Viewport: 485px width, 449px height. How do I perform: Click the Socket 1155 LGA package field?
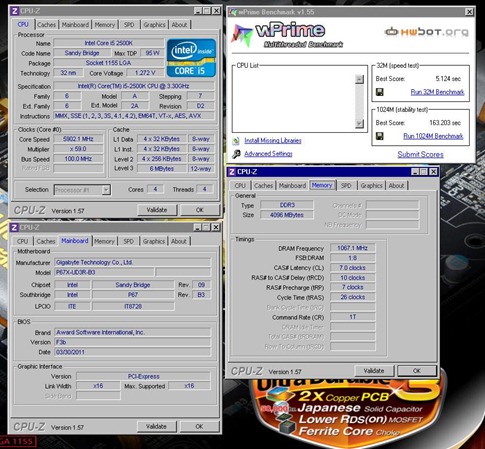click(x=109, y=63)
